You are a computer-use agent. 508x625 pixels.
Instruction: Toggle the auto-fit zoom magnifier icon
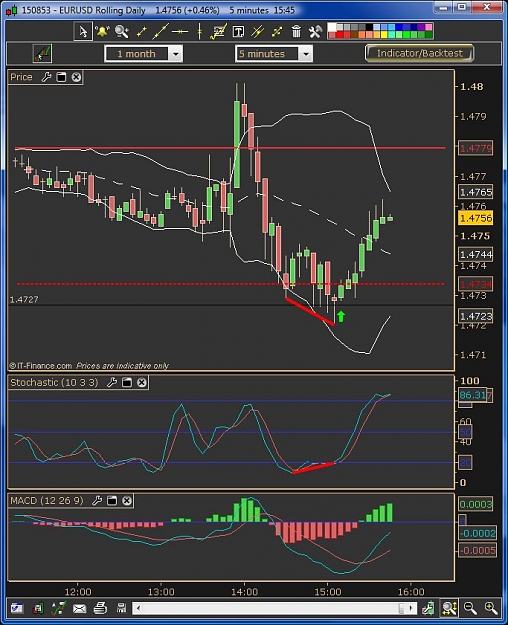449,608
